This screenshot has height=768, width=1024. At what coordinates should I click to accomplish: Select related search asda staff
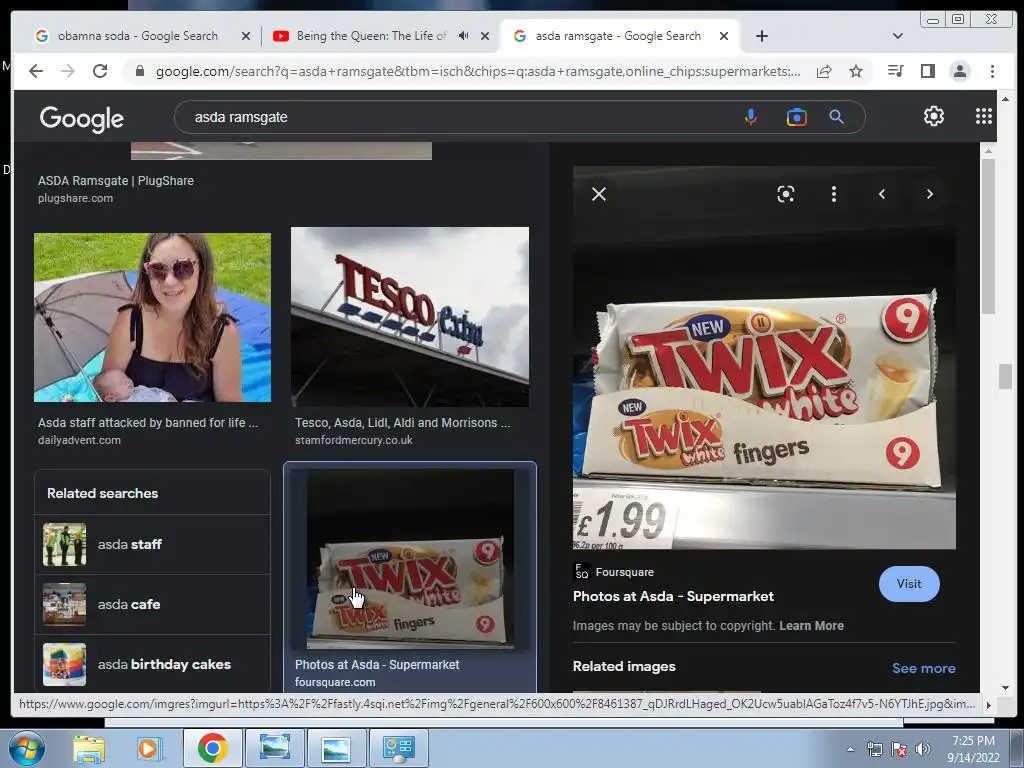[152, 545]
